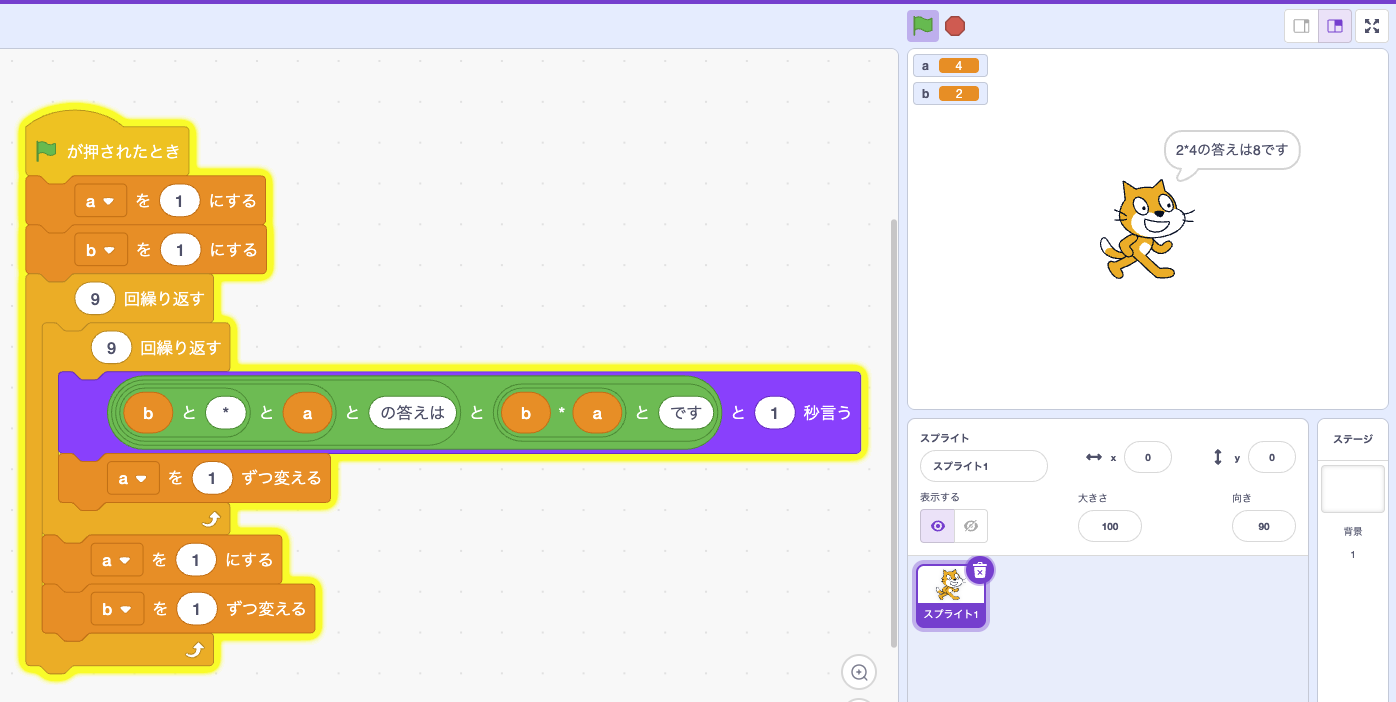
Task: Click the sprite y position field
Action: 1271,457
